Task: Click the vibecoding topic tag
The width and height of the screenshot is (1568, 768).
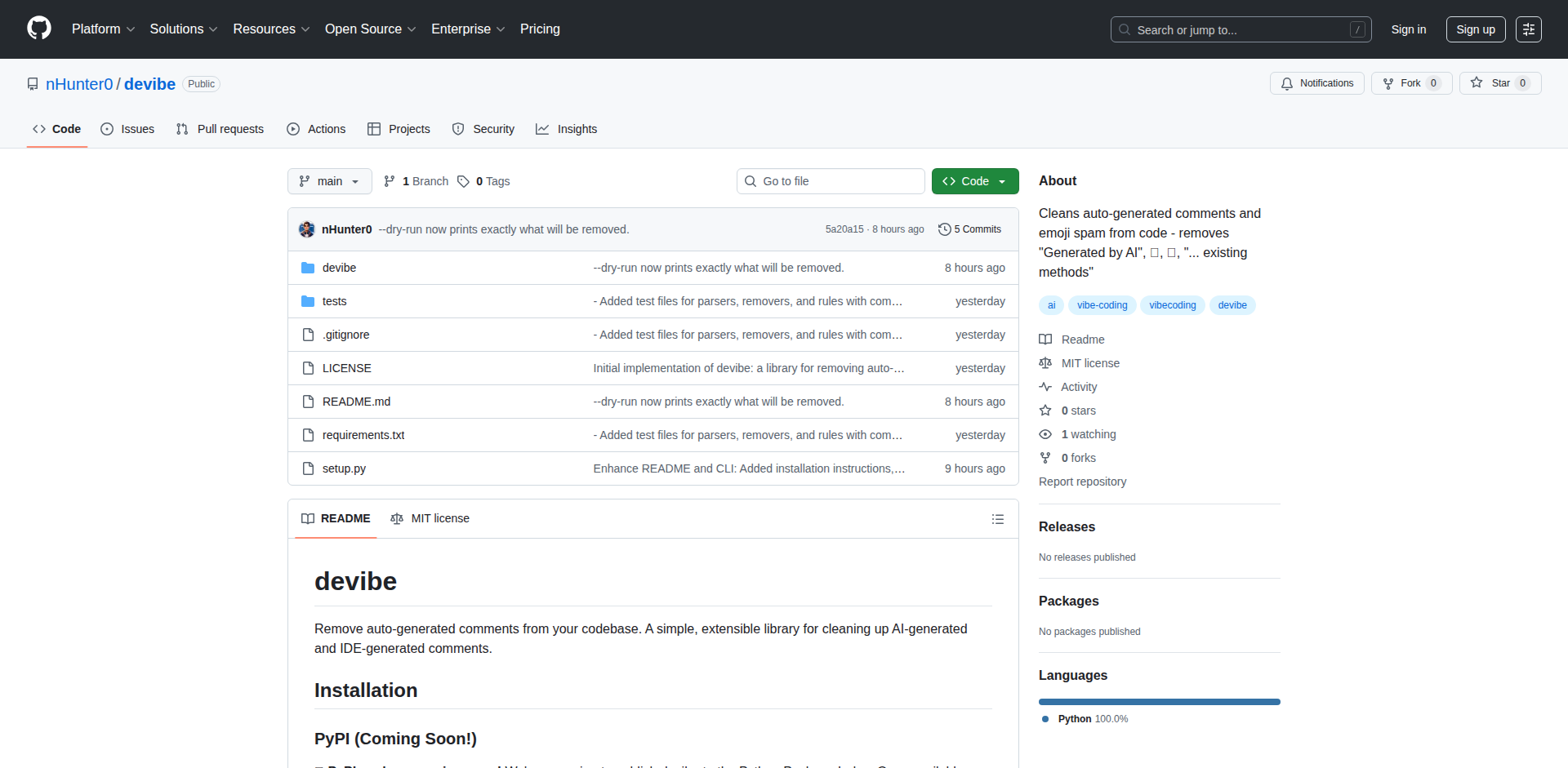Action: 1172,305
